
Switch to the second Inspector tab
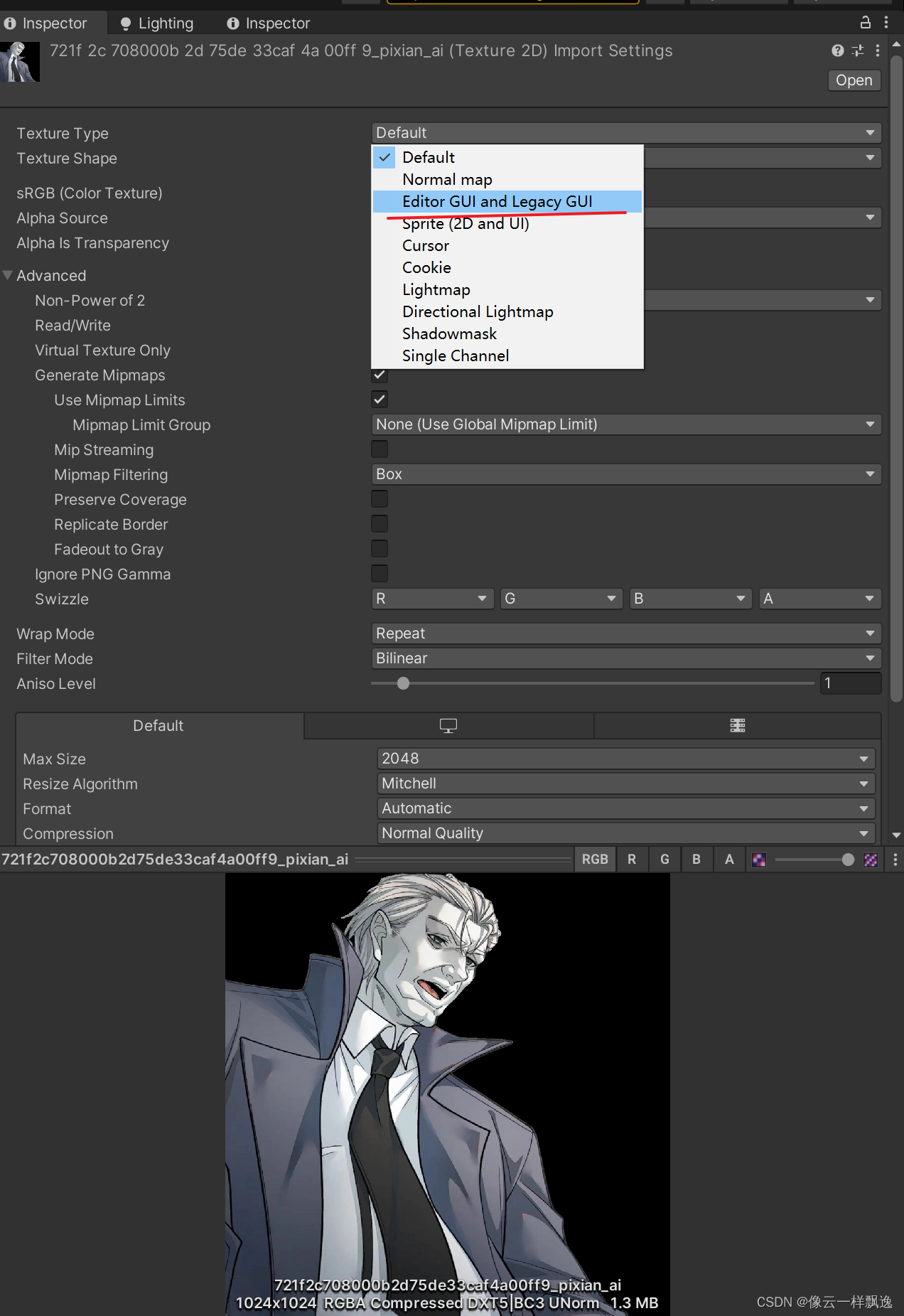pos(269,23)
